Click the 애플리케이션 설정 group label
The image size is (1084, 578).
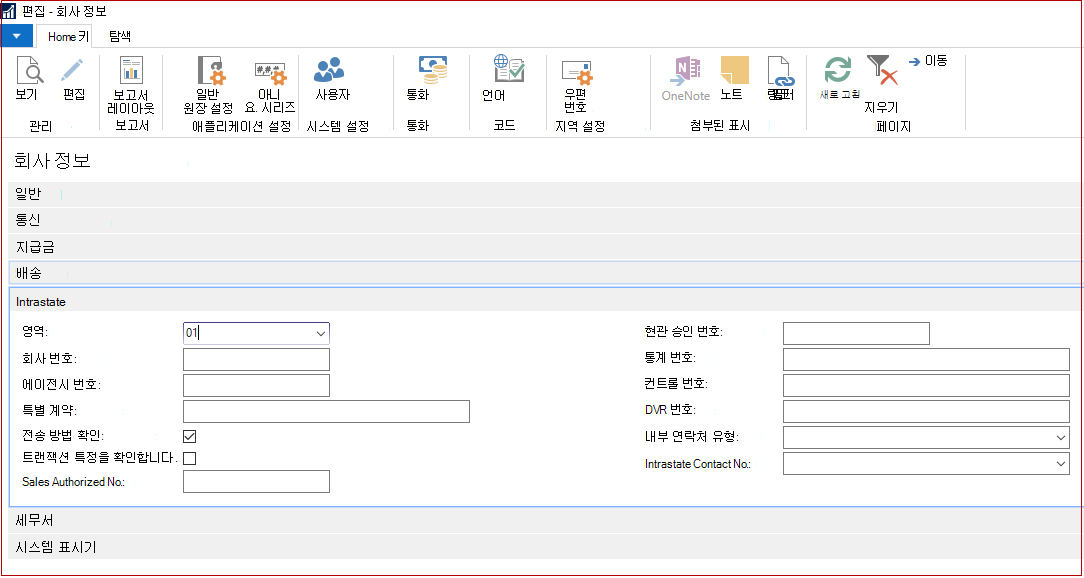241,125
